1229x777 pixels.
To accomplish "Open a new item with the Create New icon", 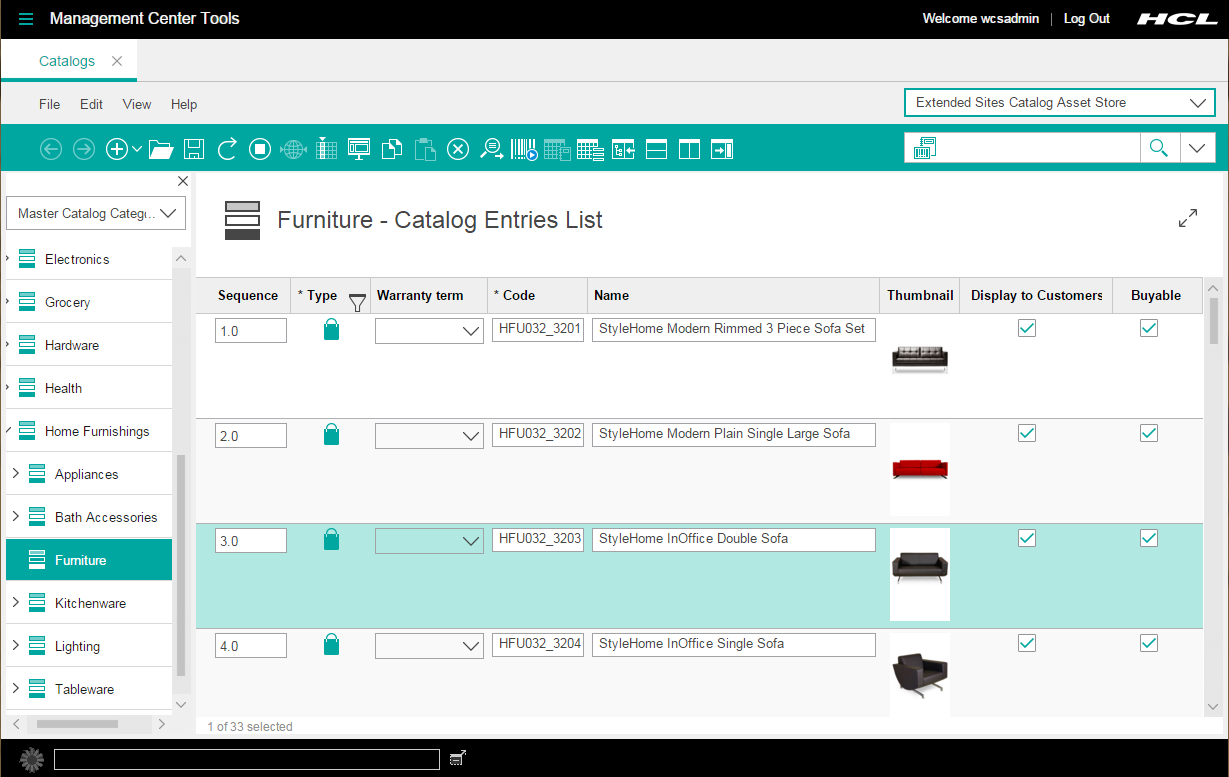I will (x=118, y=148).
